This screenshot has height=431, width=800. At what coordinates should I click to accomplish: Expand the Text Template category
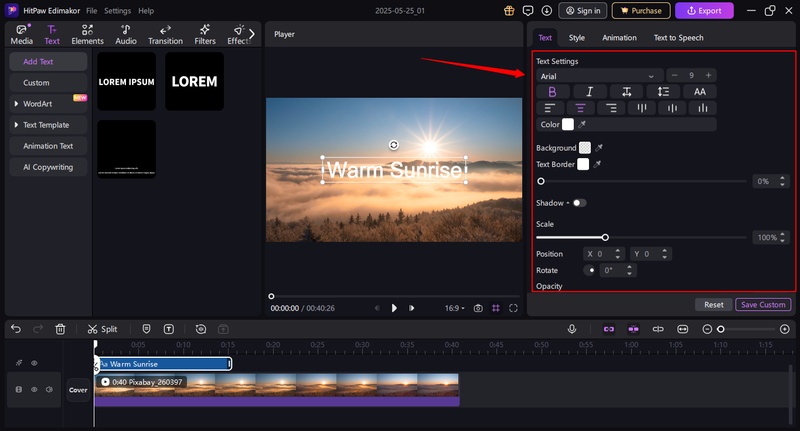16,125
